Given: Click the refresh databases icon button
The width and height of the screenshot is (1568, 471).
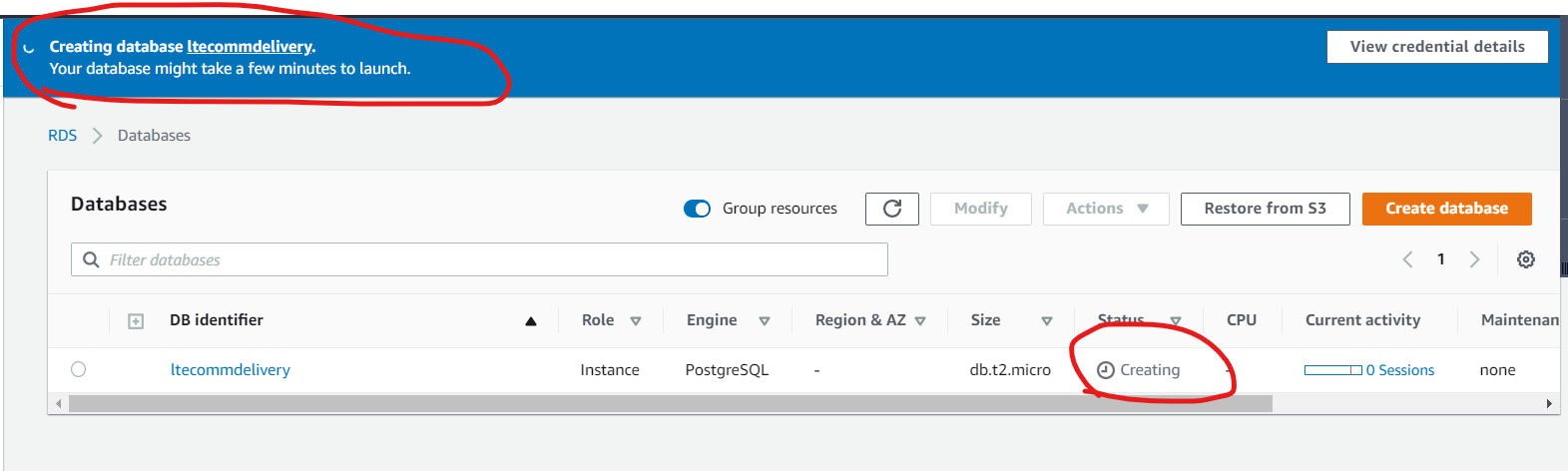Looking at the screenshot, I should pyautogui.click(x=892, y=209).
